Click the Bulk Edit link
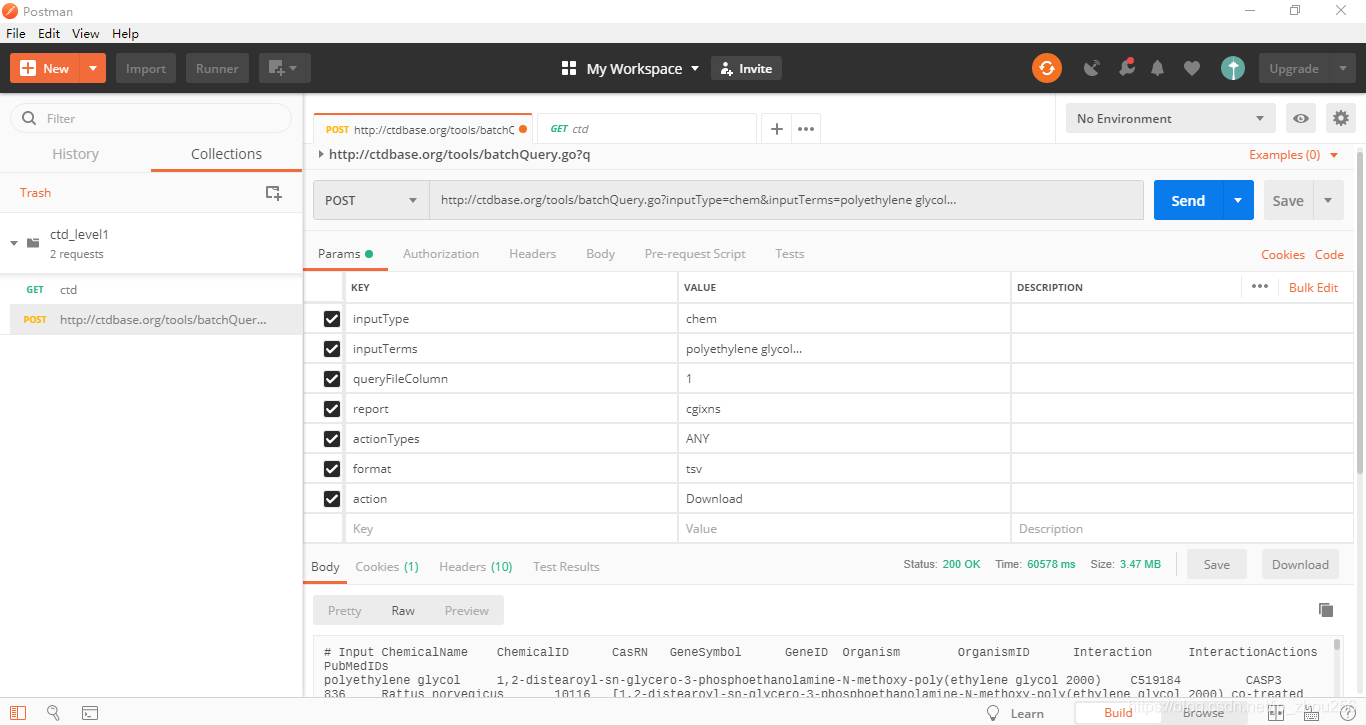 click(1313, 287)
